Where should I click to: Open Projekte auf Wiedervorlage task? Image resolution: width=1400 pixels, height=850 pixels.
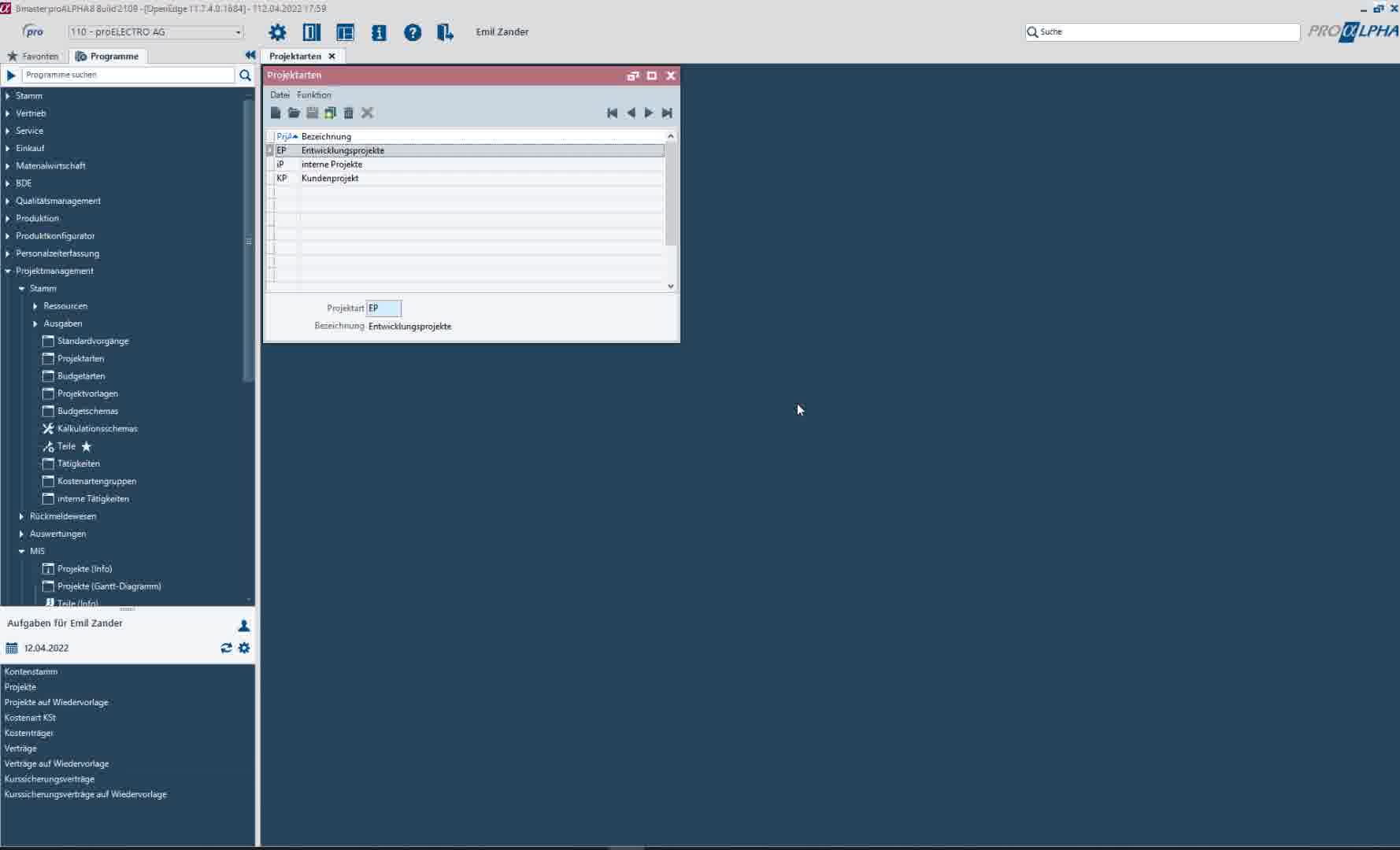pos(57,702)
